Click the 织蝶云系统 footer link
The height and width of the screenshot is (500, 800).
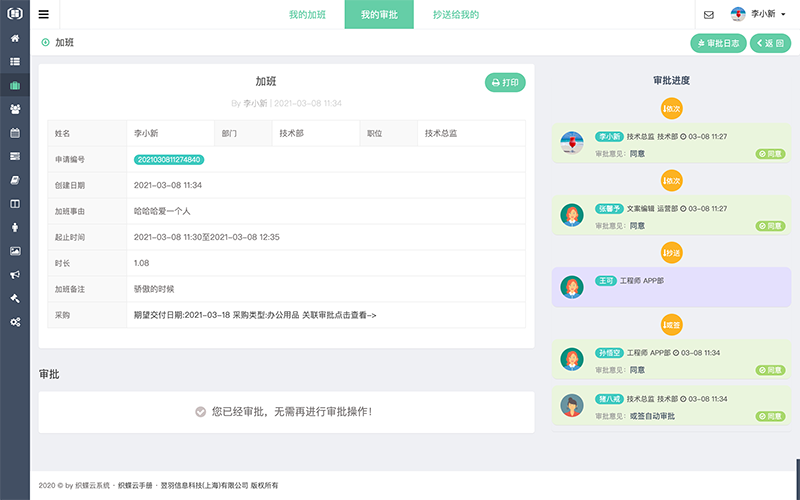(92, 485)
